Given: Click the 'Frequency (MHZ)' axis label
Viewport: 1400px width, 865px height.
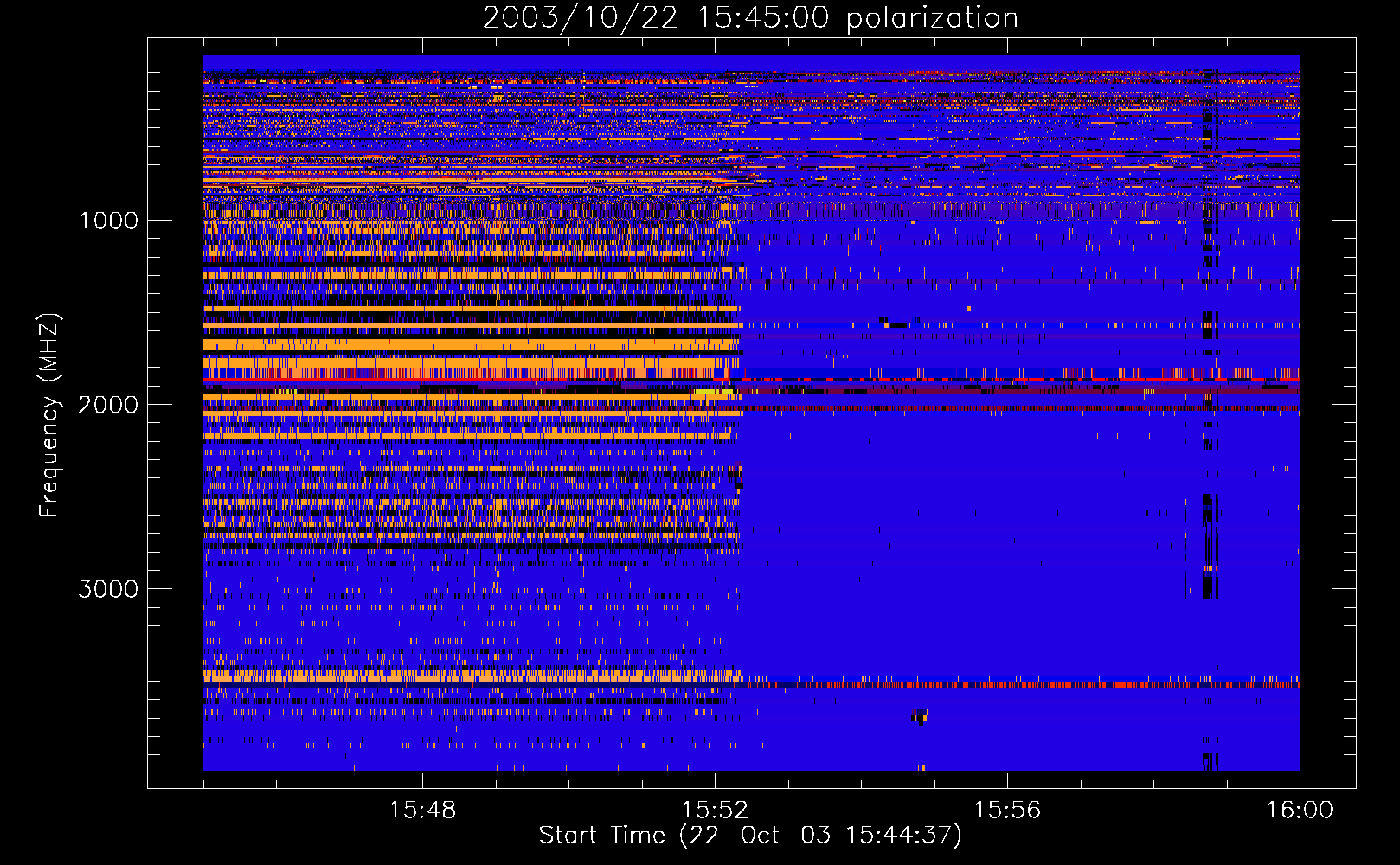Looking at the screenshot, I should (49, 415).
